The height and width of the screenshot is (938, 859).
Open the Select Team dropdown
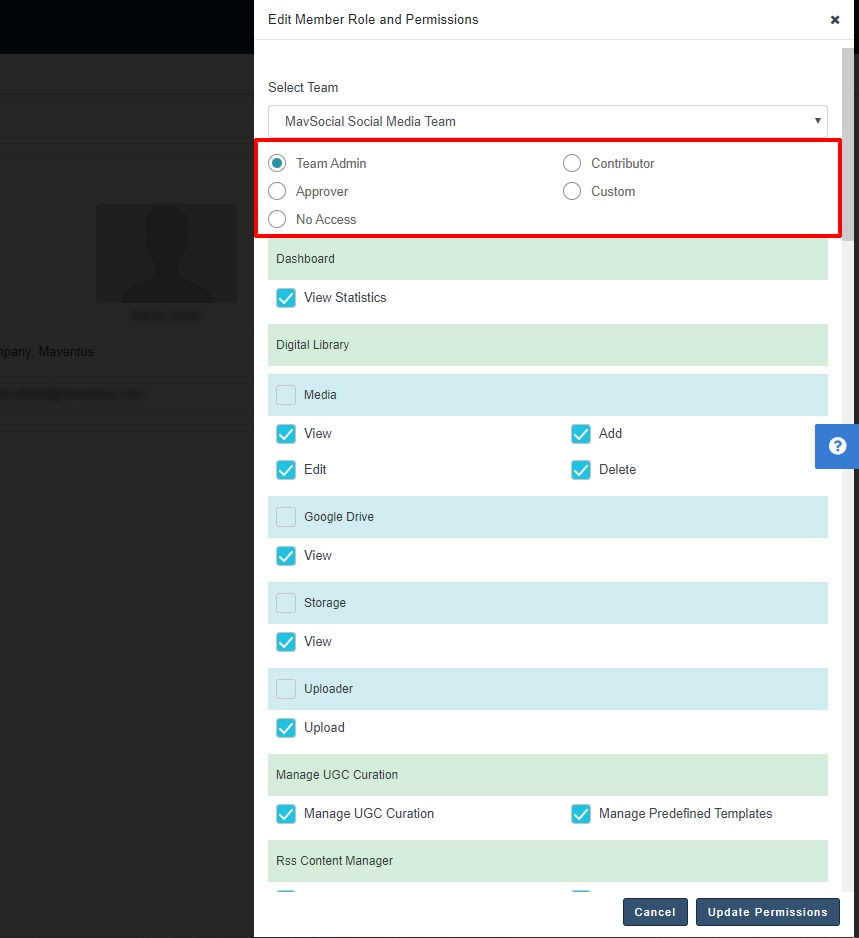click(547, 121)
